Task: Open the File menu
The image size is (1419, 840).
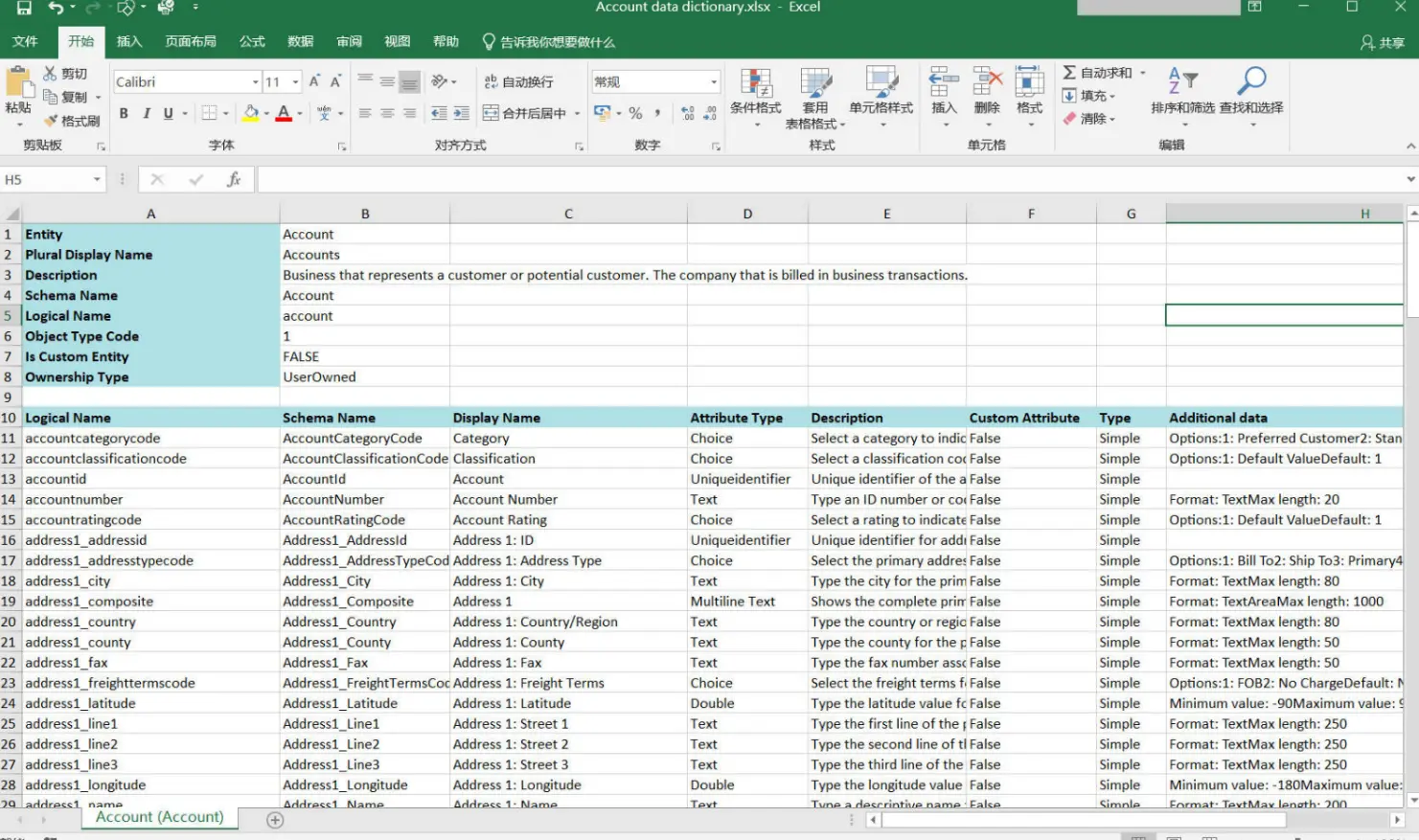Action: 26,42
